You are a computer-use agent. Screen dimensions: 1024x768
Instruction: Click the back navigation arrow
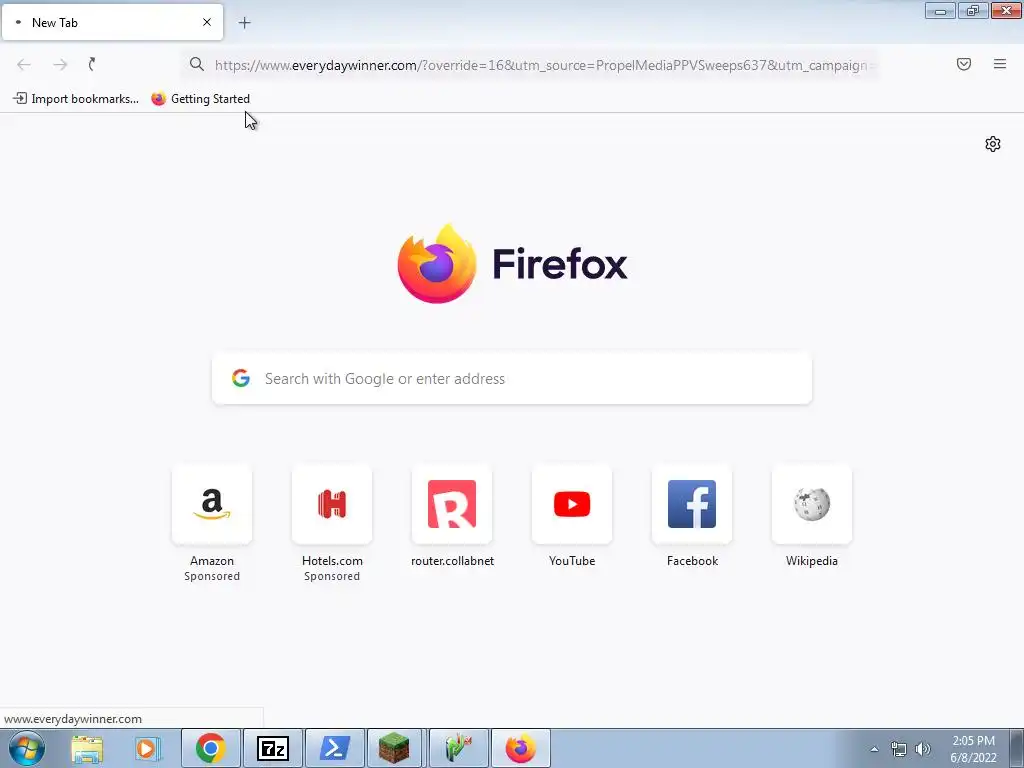[x=24, y=64]
